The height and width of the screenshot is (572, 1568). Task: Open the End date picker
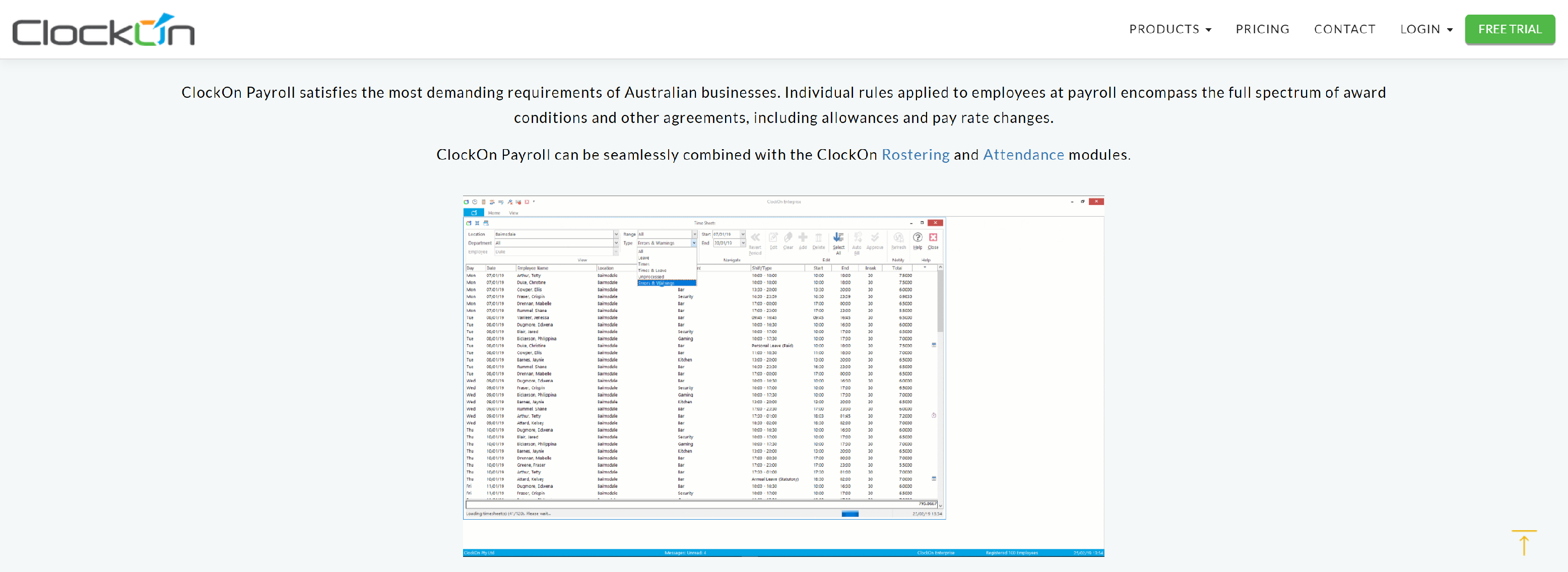pos(743,243)
